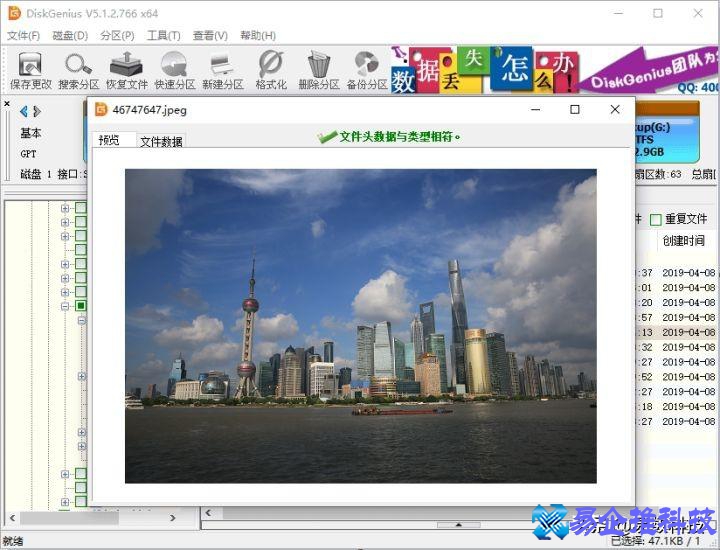Click the 删除分区 delete partition trash icon
This screenshot has height=550, width=720.
click(x=319, y=70)
